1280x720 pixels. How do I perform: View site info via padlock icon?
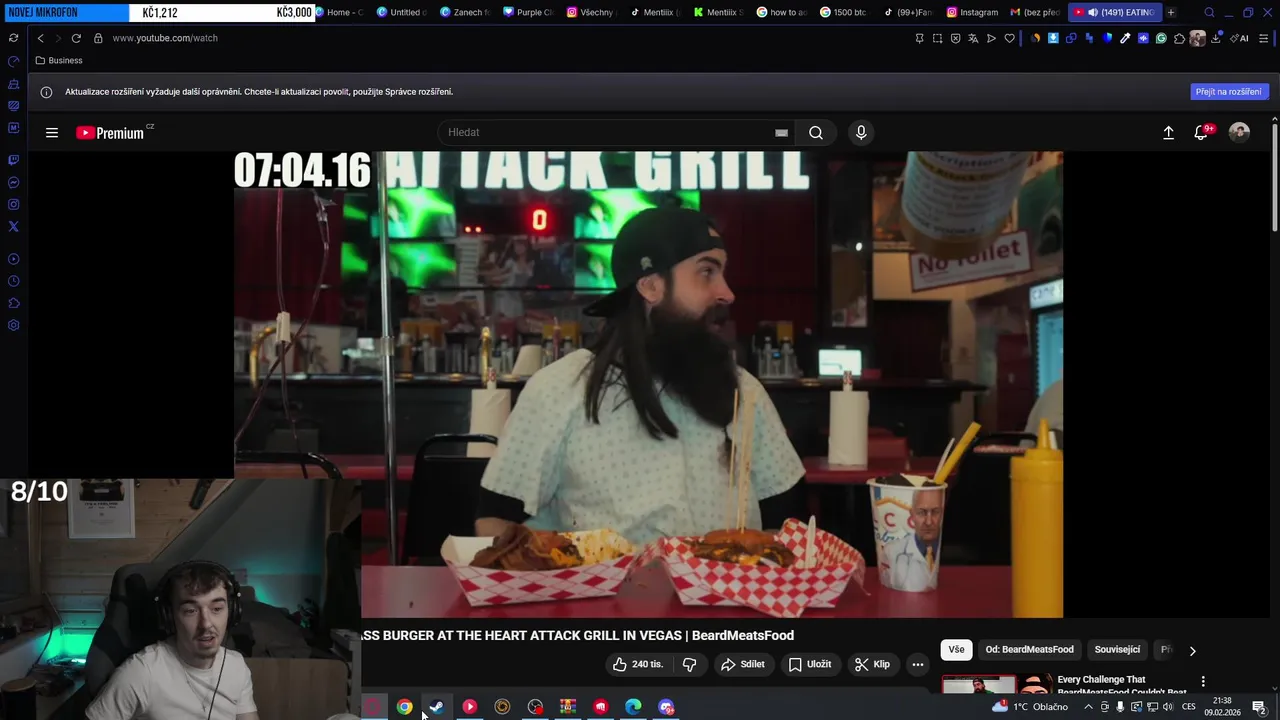tap(98, 38)
